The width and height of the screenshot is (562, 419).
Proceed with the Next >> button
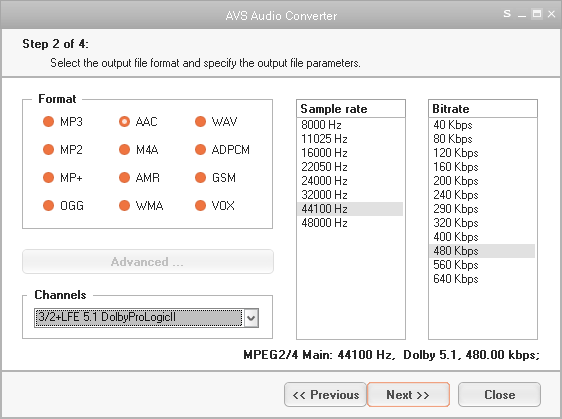408,395
